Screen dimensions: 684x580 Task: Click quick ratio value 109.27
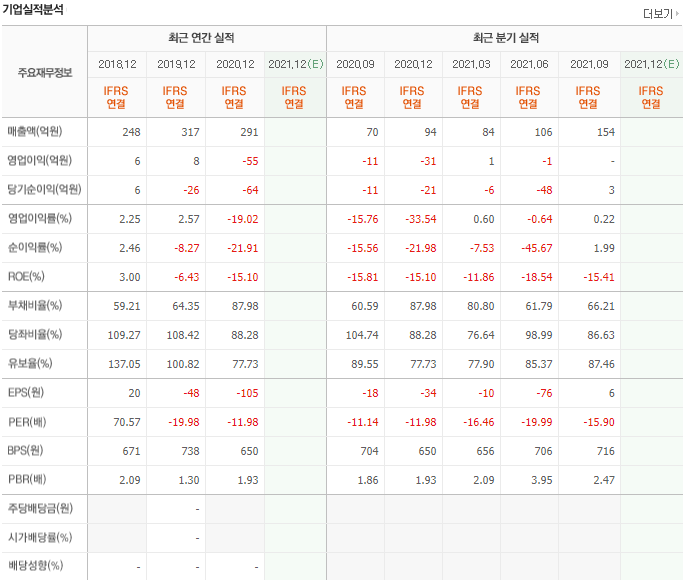(x=124, y=335)
